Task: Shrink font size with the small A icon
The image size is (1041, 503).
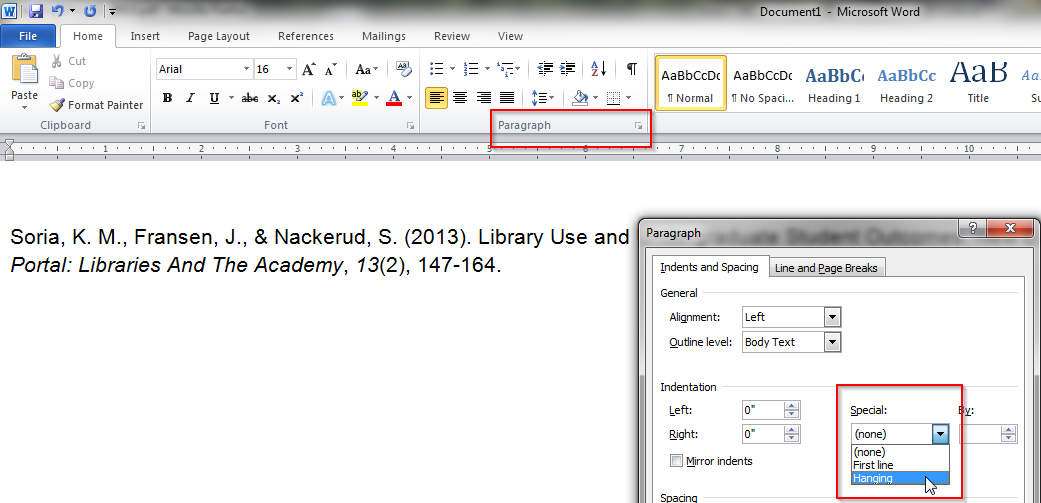Action: coord(331,69)
